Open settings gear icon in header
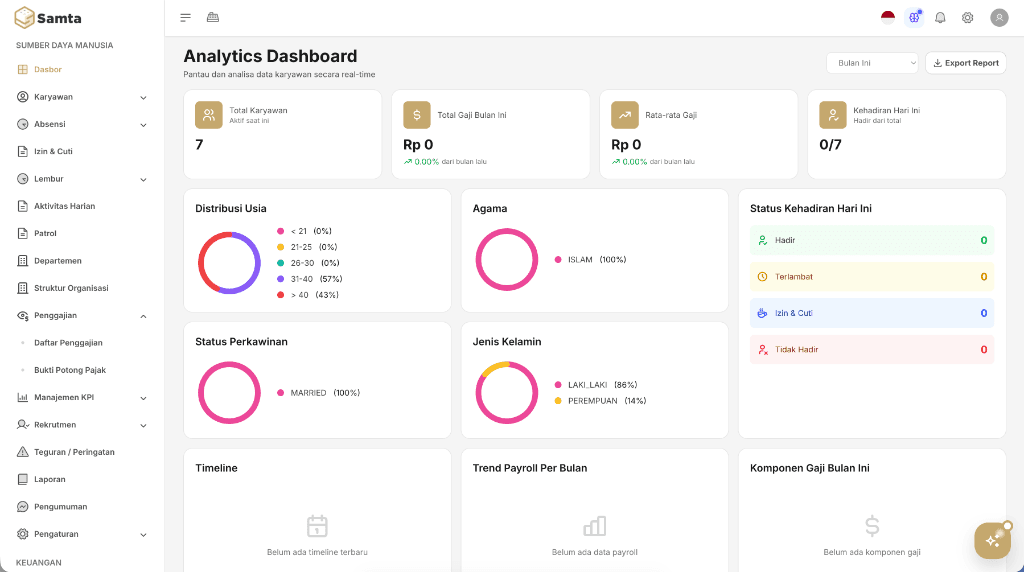 (x=968, y=18)
